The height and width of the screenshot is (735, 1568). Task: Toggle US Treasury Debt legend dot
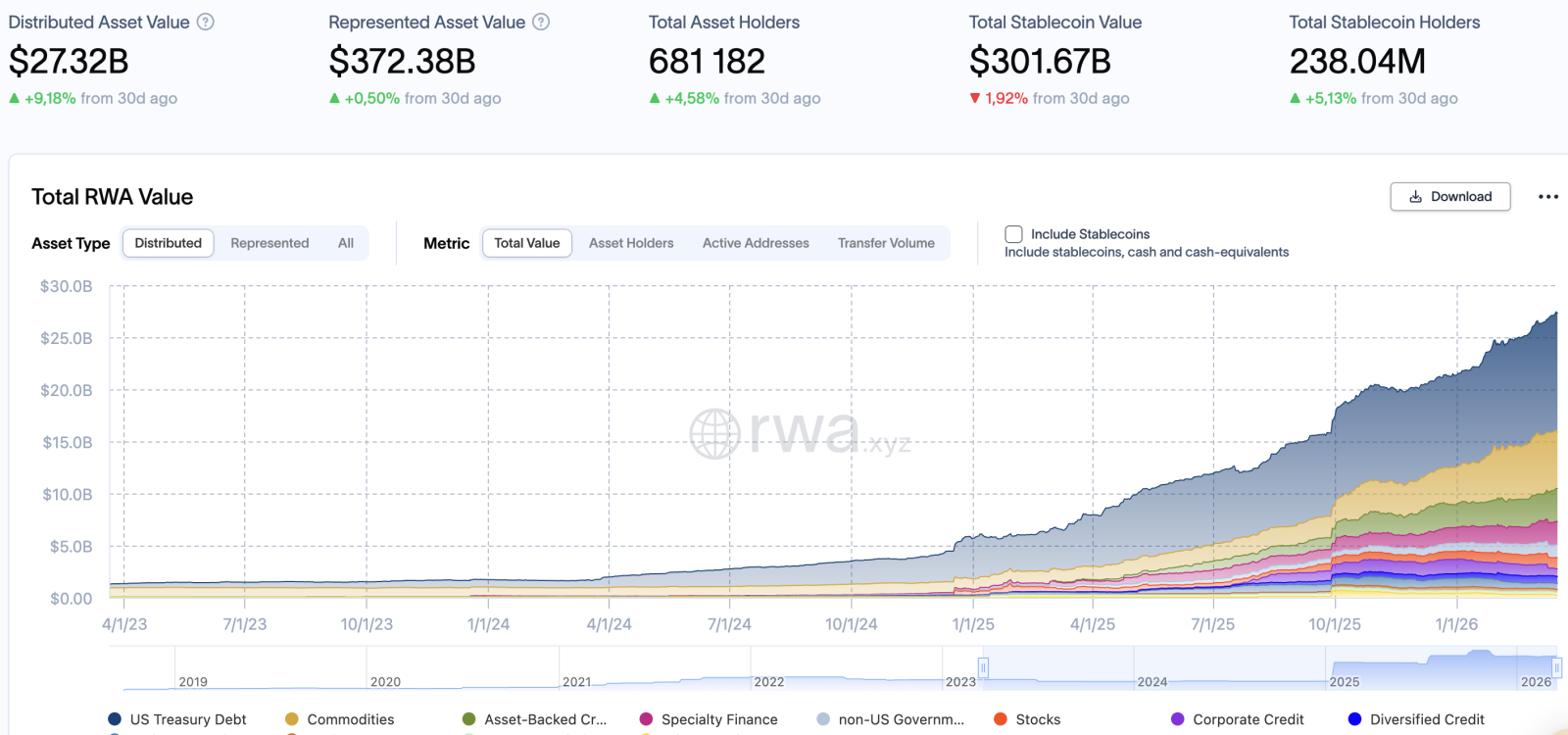point(115,719)
